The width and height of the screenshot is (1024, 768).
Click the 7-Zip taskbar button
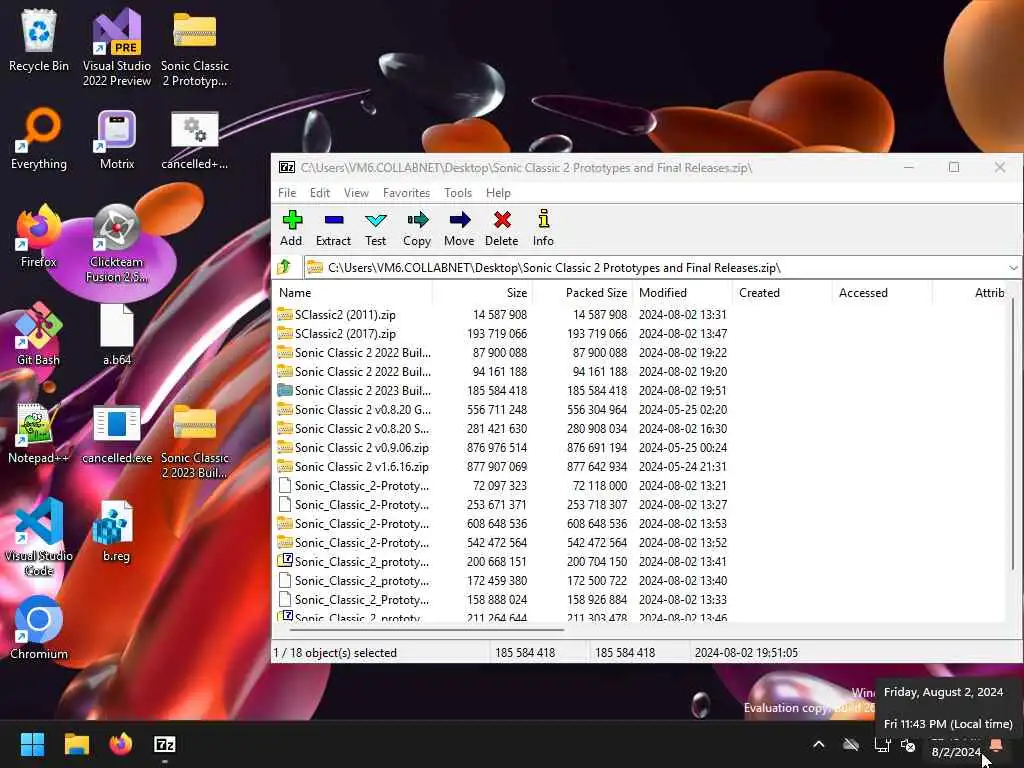tap(165, 744)
